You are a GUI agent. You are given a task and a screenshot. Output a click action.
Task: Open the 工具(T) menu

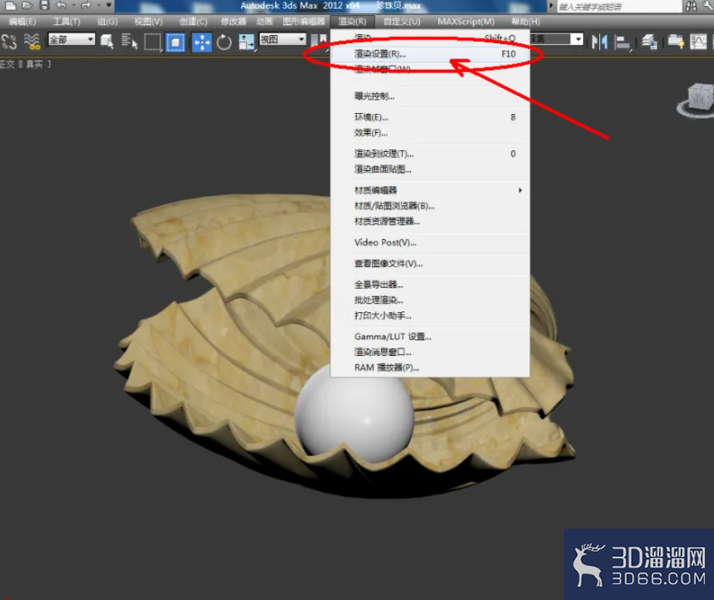(x=66, y=21)
